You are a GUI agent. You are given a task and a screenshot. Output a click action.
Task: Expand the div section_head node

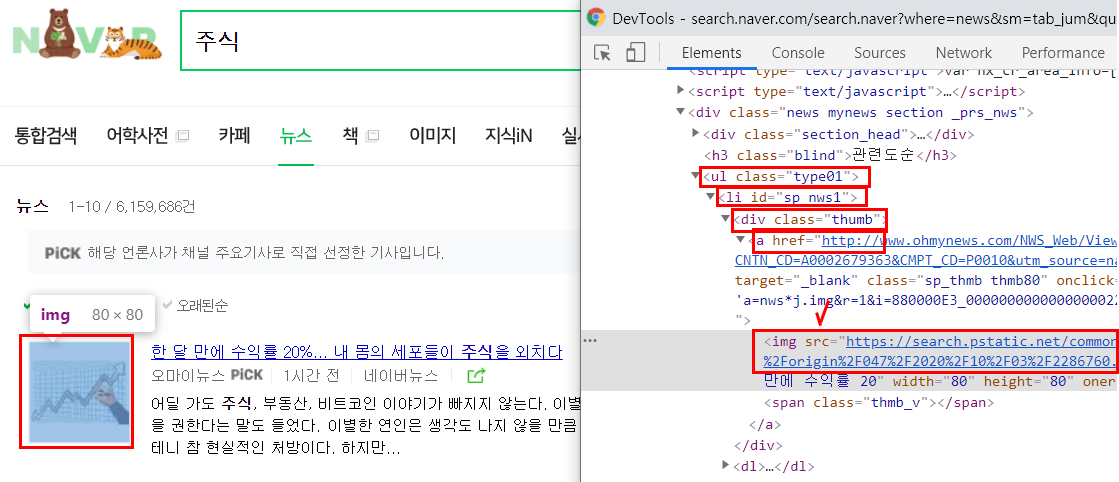pyautogui.click(x=696, y=134)
